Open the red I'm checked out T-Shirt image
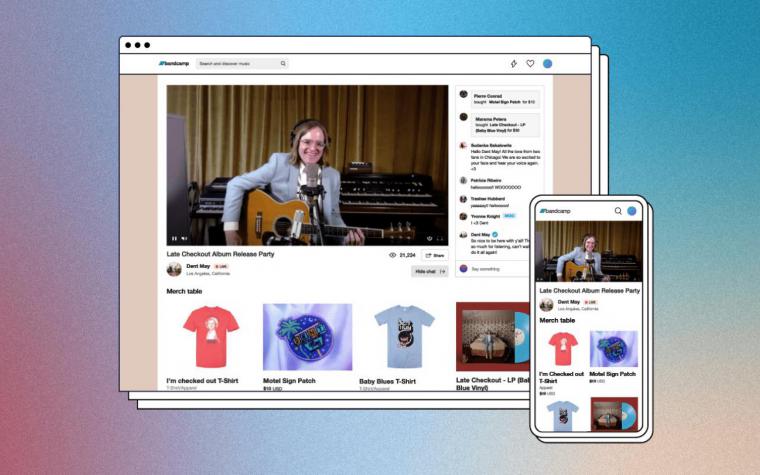Screen dimensions: 760x475 click(211, 336)
